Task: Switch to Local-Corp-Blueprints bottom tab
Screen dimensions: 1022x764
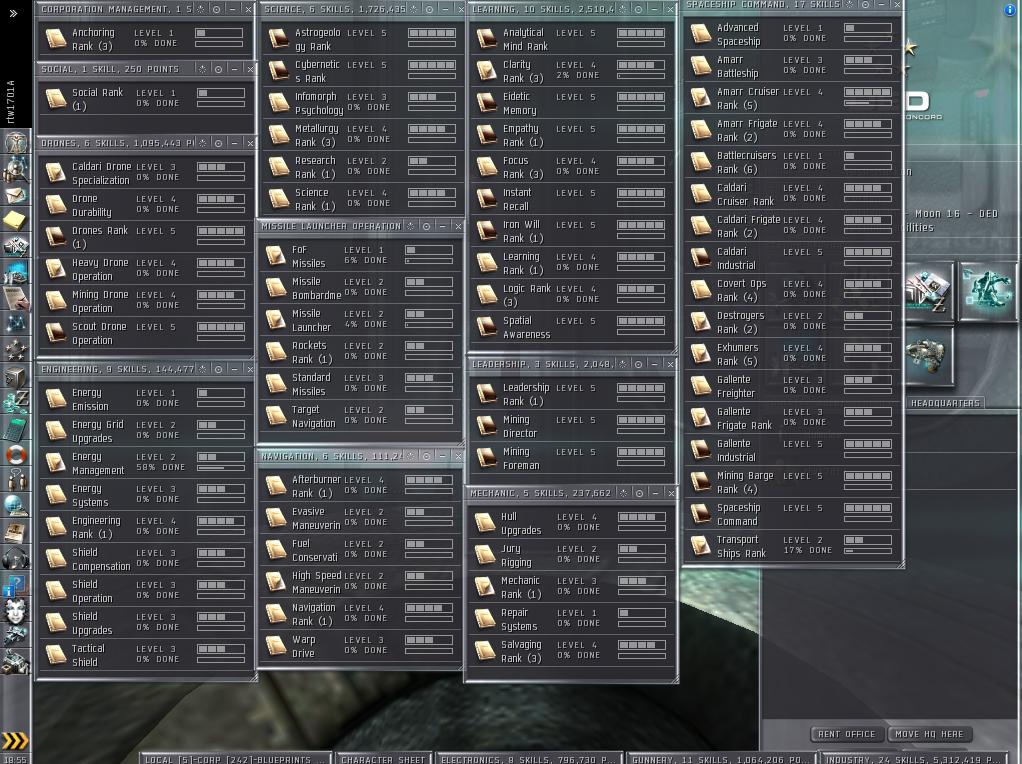Action: coord(234,759)
